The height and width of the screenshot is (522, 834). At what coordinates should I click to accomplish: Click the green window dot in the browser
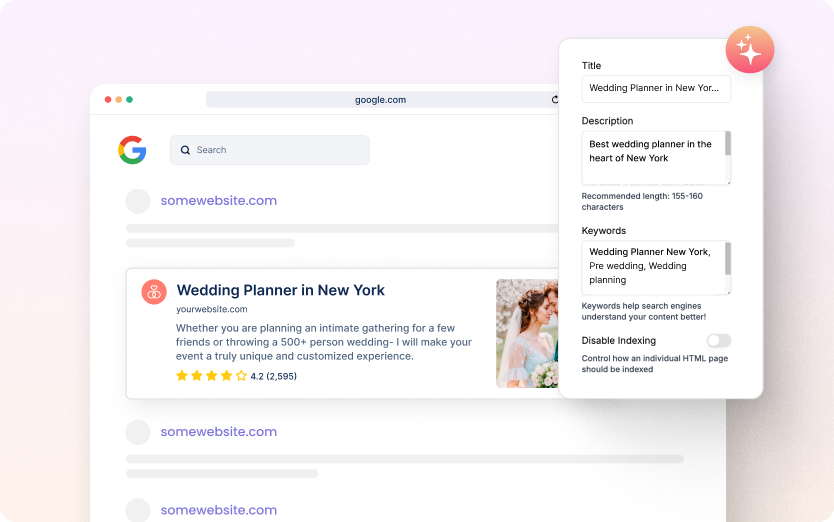coord(129,100)
